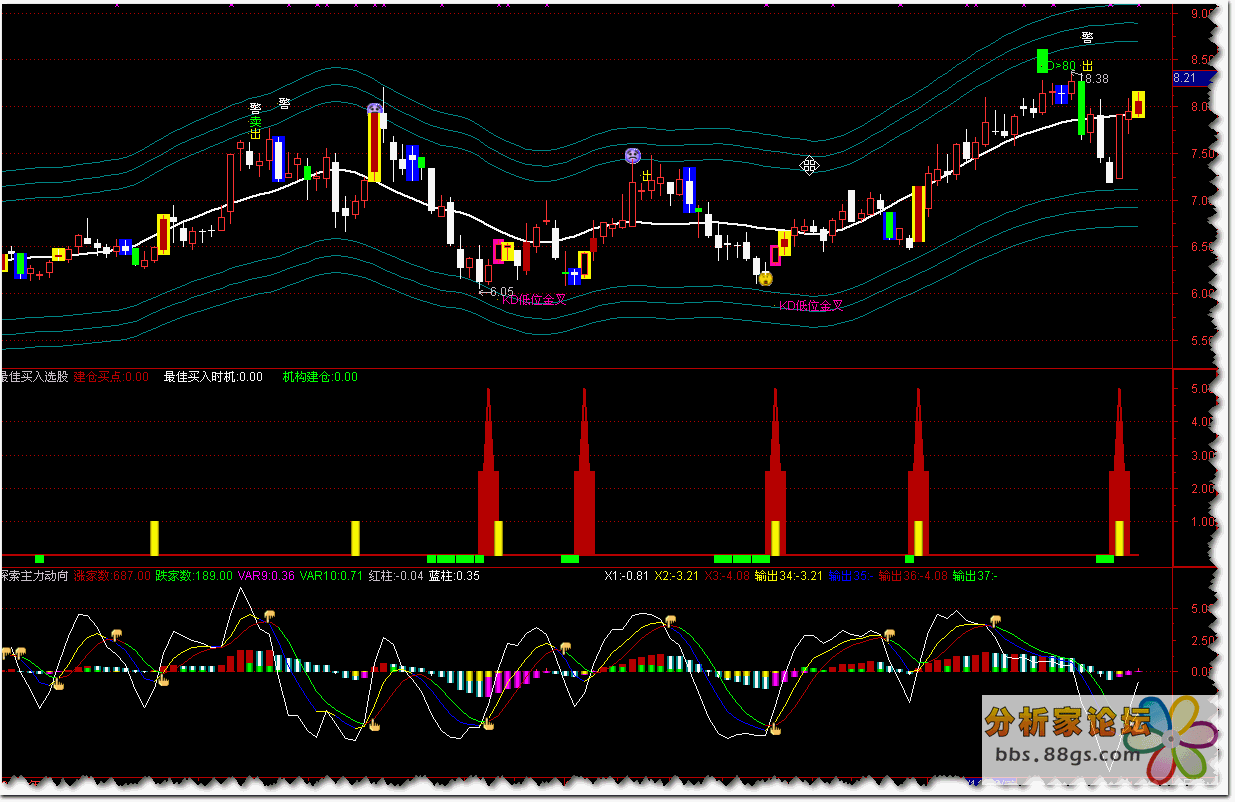This screenshot has width=1235, height=802.
Task: Click the 蓝柱:0.35 readout
Action: pos(454,576)
